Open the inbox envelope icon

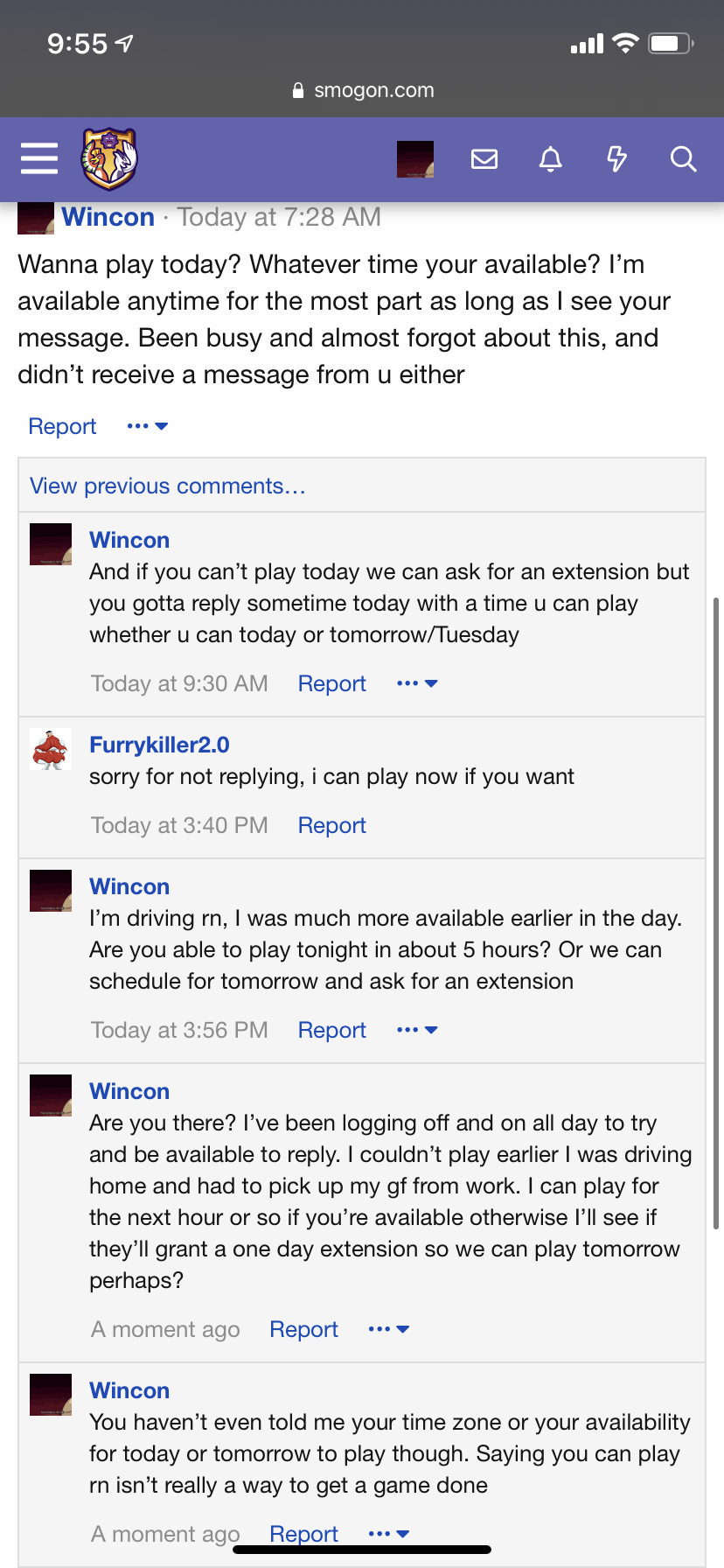[484, 159]
